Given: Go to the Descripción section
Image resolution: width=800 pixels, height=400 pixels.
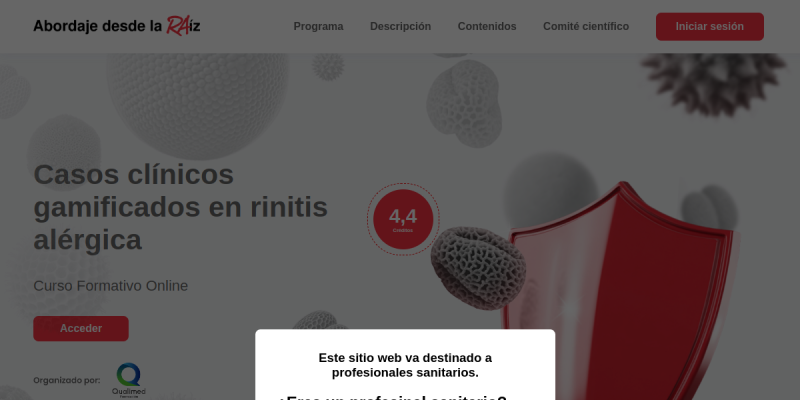Looking at the screenshot, I should [401, 27].
